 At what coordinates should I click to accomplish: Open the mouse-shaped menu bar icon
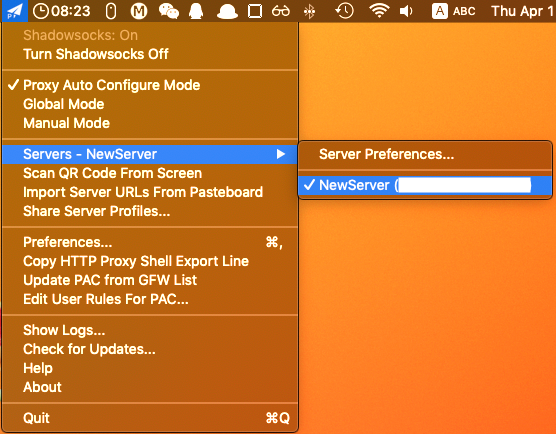point(111,11)
